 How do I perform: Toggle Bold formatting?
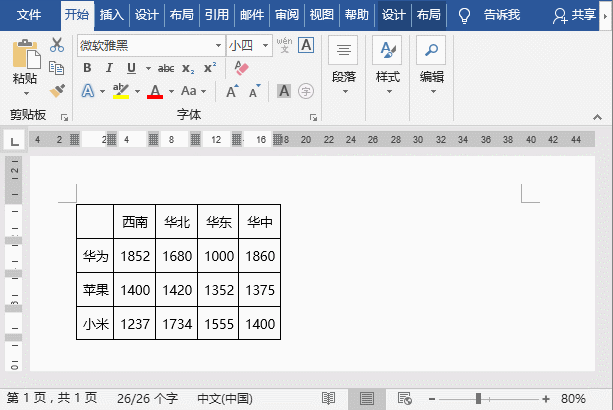87,68
